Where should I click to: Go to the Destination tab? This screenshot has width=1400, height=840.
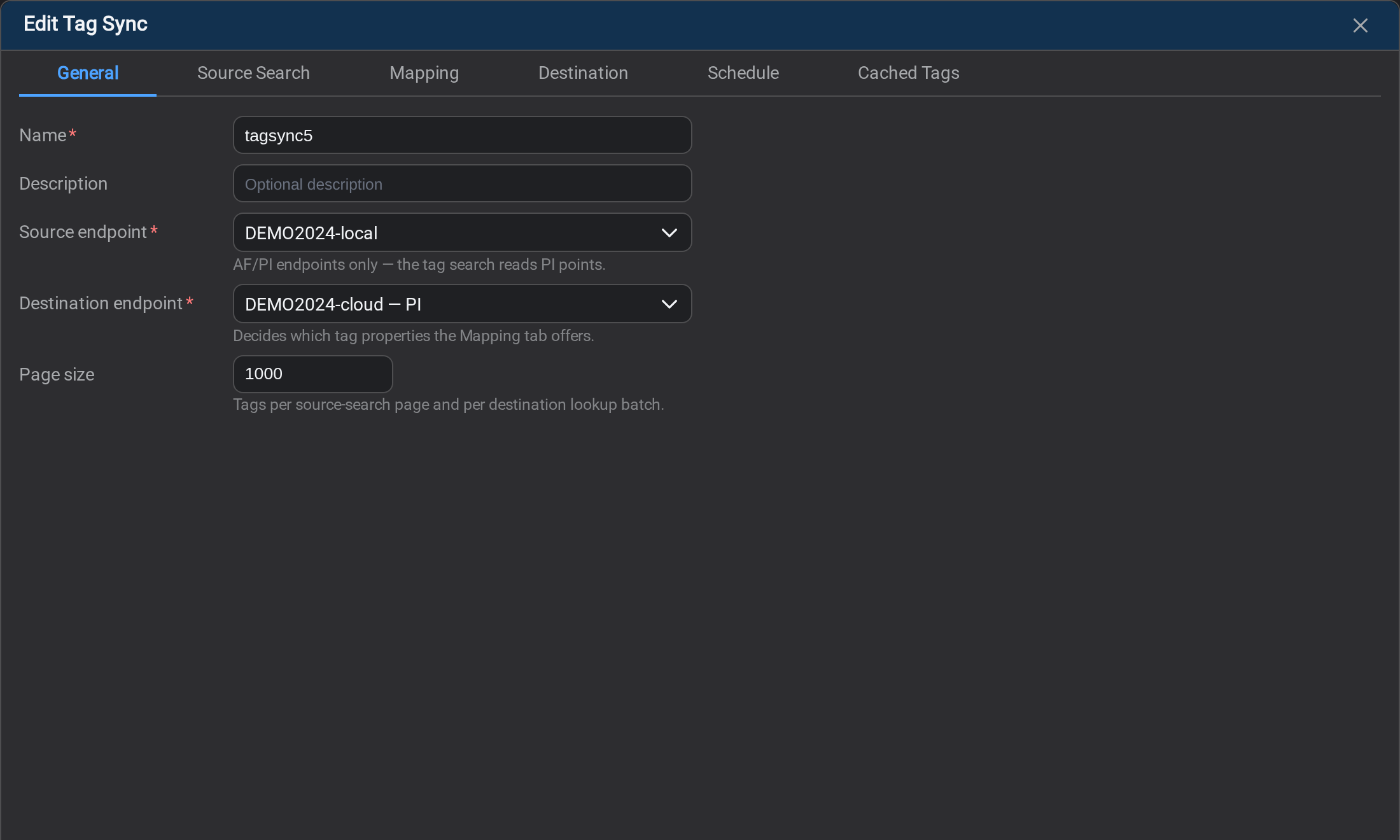[583, 73]
